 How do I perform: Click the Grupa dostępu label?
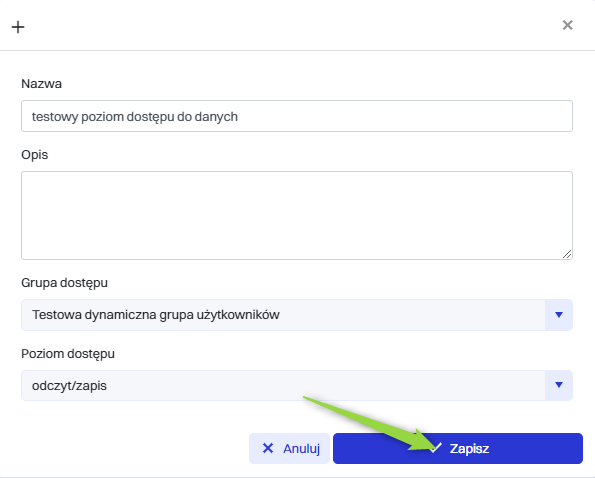pyautogui.click(x=65, y=283)
